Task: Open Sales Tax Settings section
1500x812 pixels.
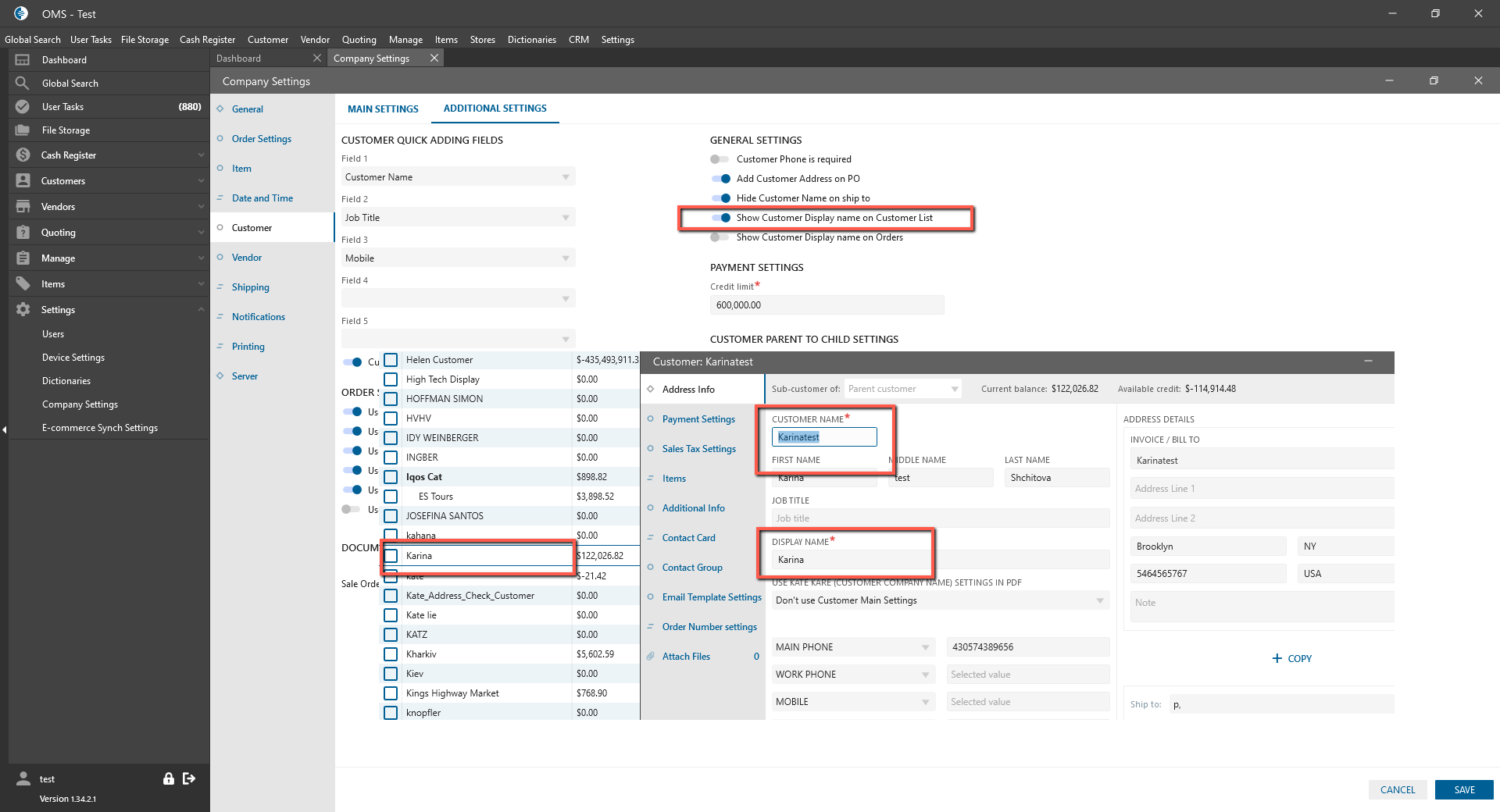Action: tap(699, 449)
